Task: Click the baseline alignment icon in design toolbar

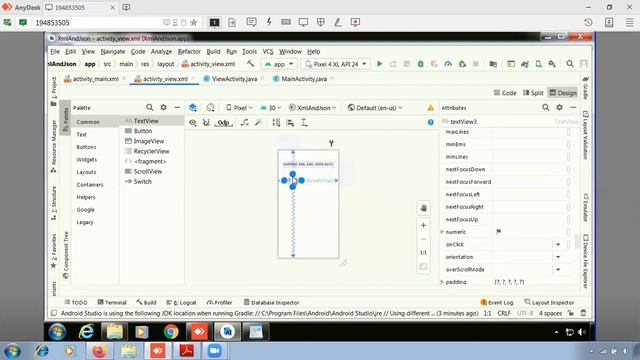Action: point(304,122)
